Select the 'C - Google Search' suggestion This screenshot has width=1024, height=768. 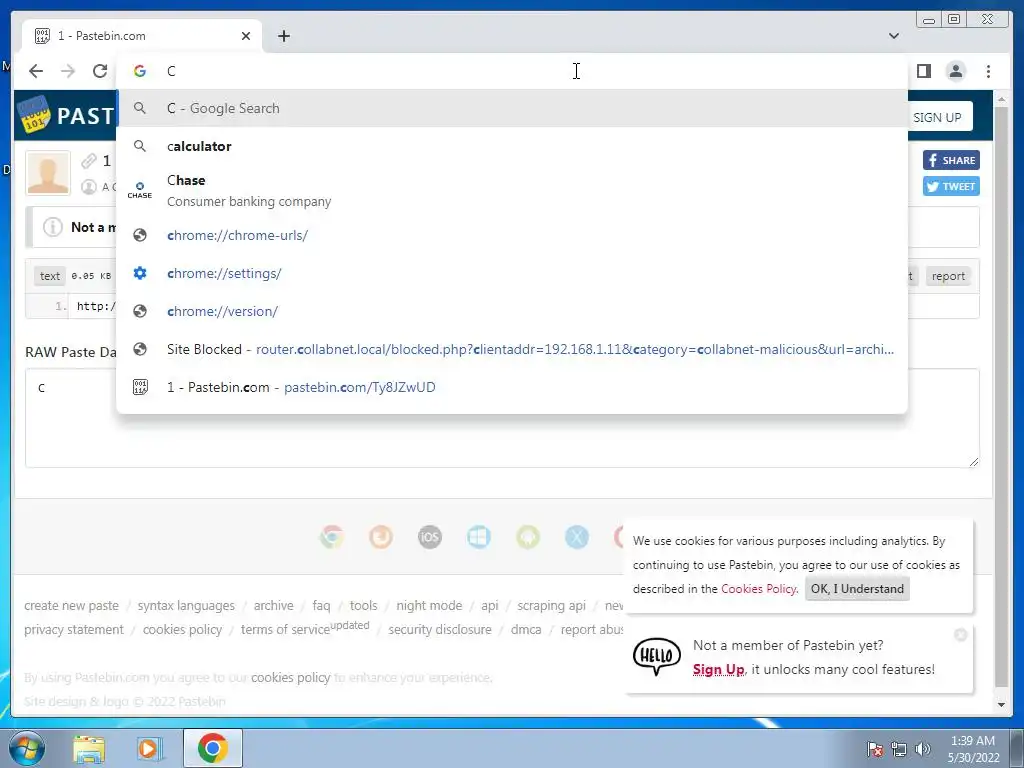(x=512, y=108)
